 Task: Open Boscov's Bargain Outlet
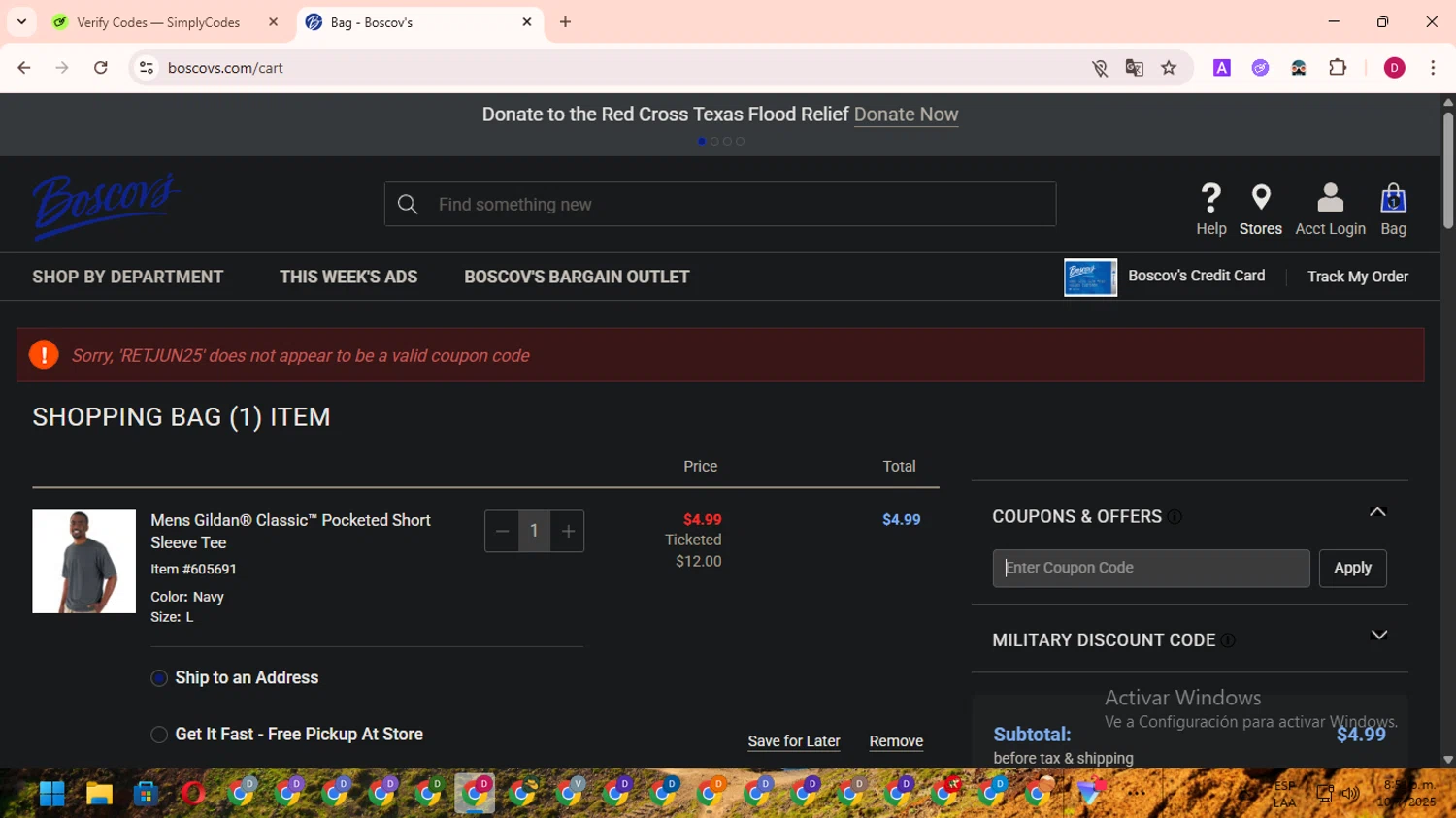coord(577,278)
